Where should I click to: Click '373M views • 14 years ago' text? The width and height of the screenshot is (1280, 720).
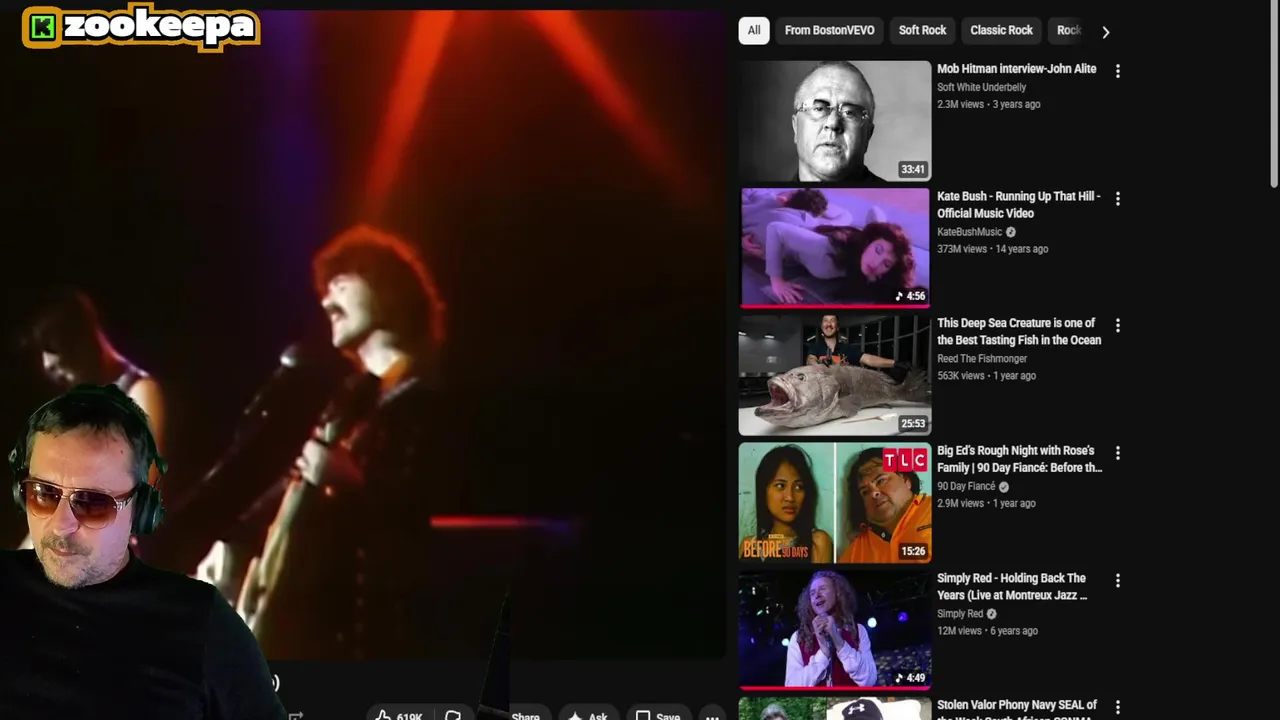992,249
